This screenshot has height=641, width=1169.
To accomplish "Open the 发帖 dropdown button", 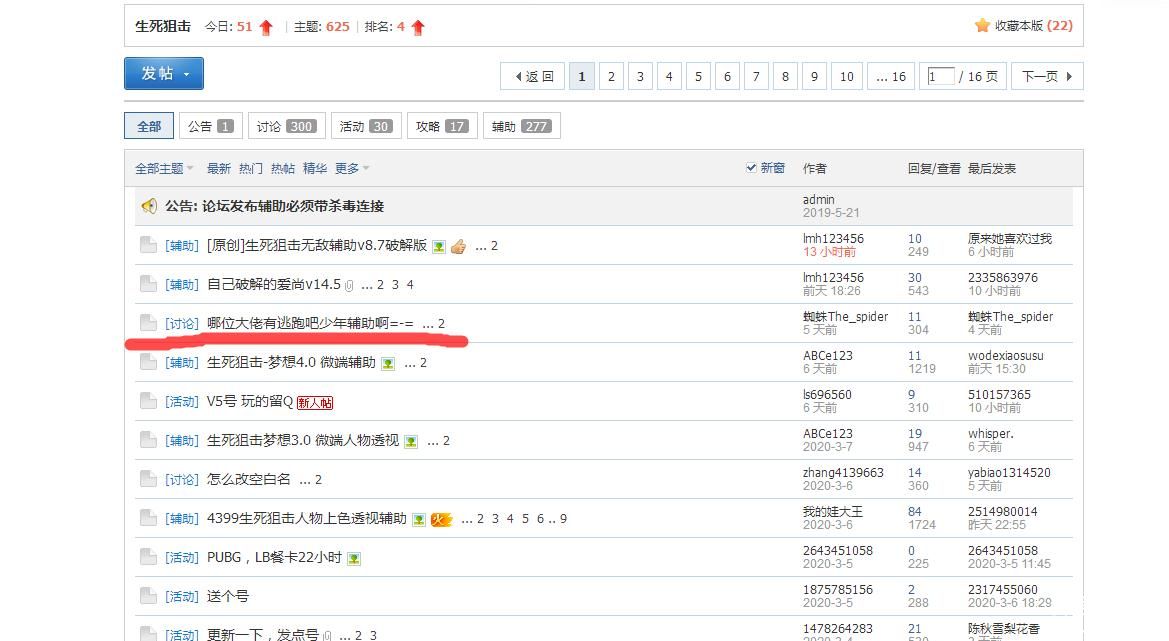I will pos(164,73).
